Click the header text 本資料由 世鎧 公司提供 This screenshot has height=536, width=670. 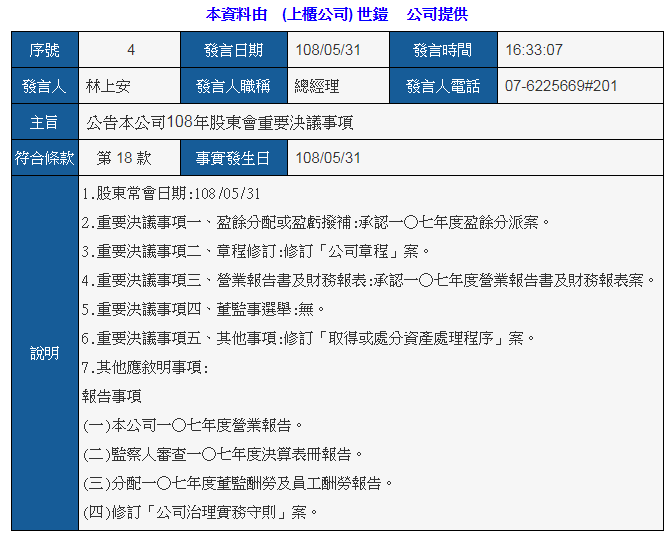[x=336, y=14]
